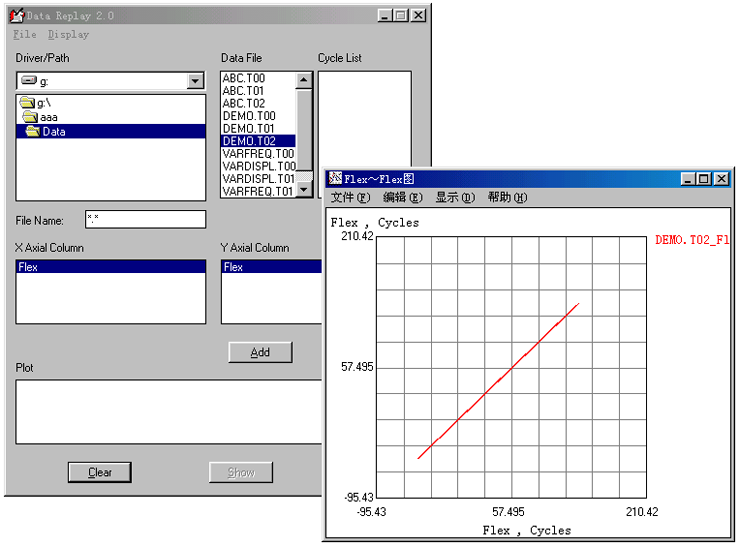
Task: Select the aaa folder
Action: tap(111, 117)
